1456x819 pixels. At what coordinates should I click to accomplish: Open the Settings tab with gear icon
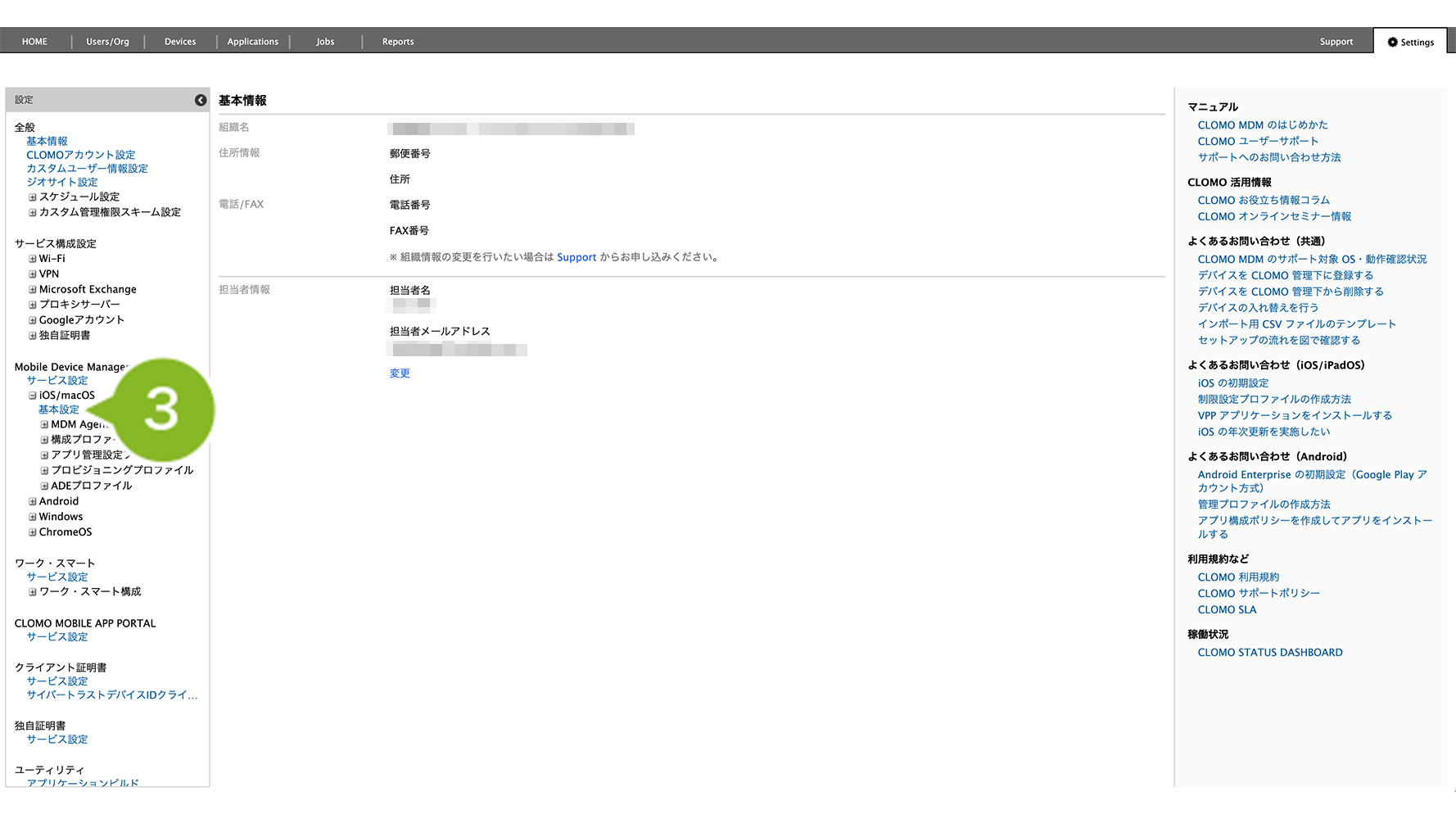coord(1410,42)
